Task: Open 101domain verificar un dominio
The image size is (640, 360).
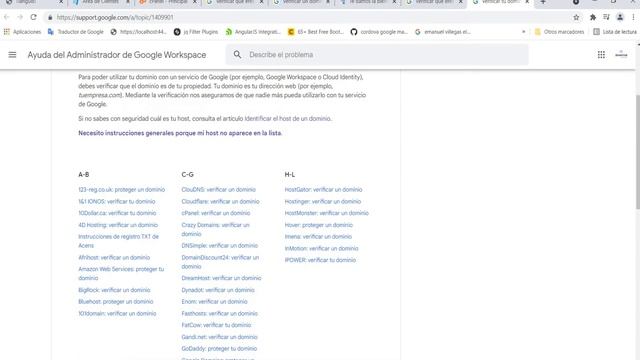Action: click(x=117, y=313)
